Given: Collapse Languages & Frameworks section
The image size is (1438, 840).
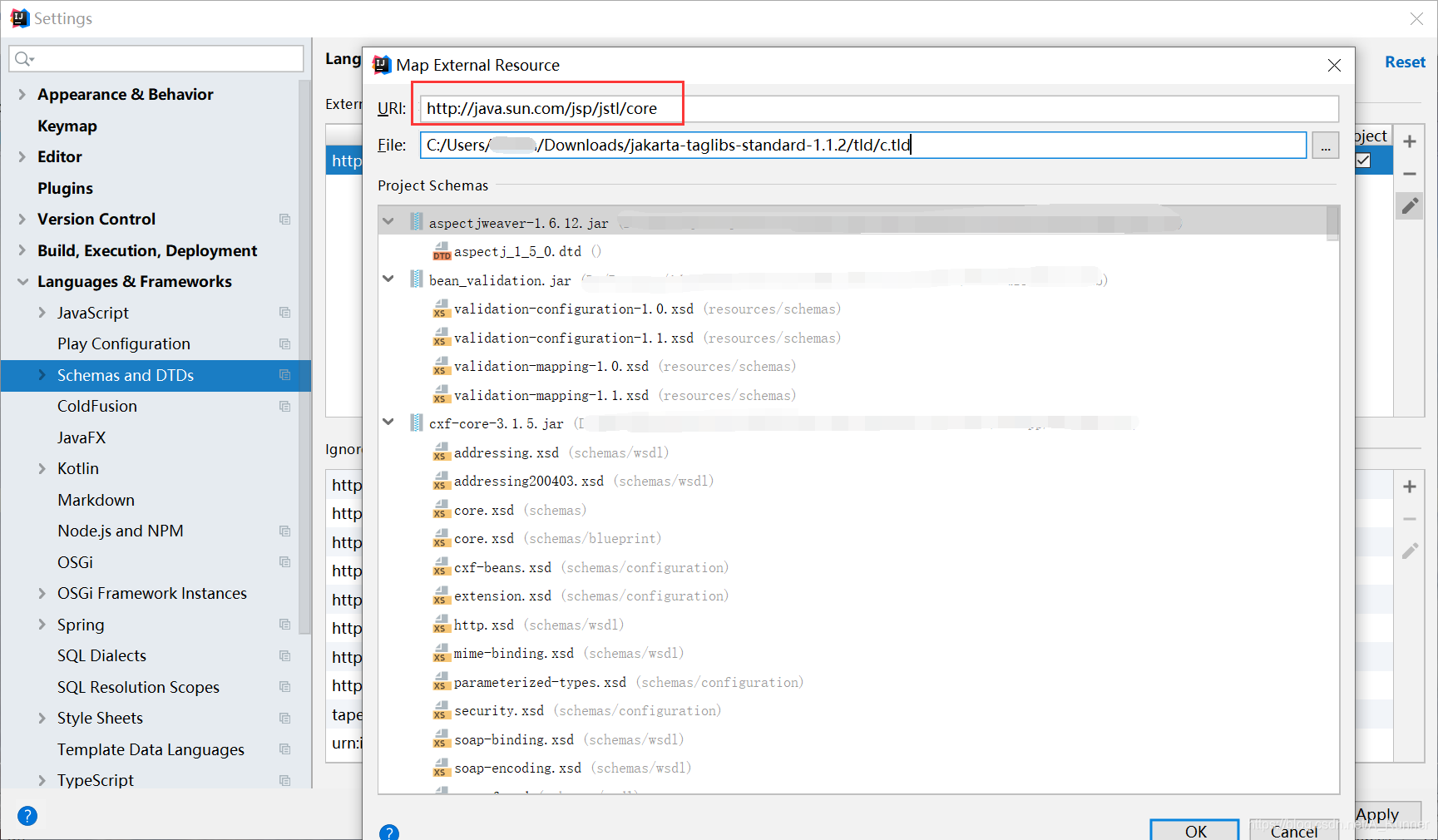Looking at the screenshot, I should pyautogui.click(x=22, y=282).
